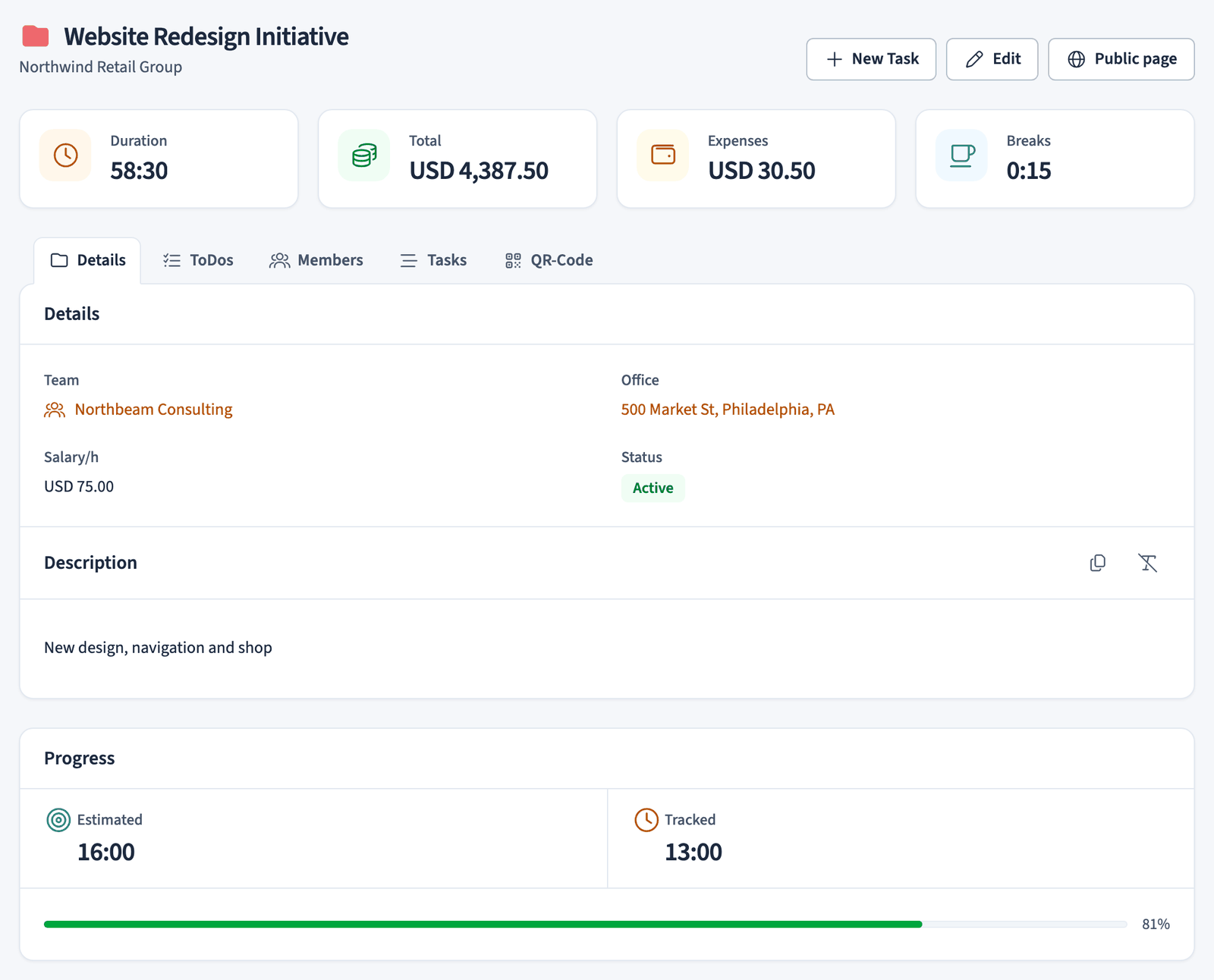Click the red project folder icon
This screenshot has height=980, width=1214.
point(36,36)
